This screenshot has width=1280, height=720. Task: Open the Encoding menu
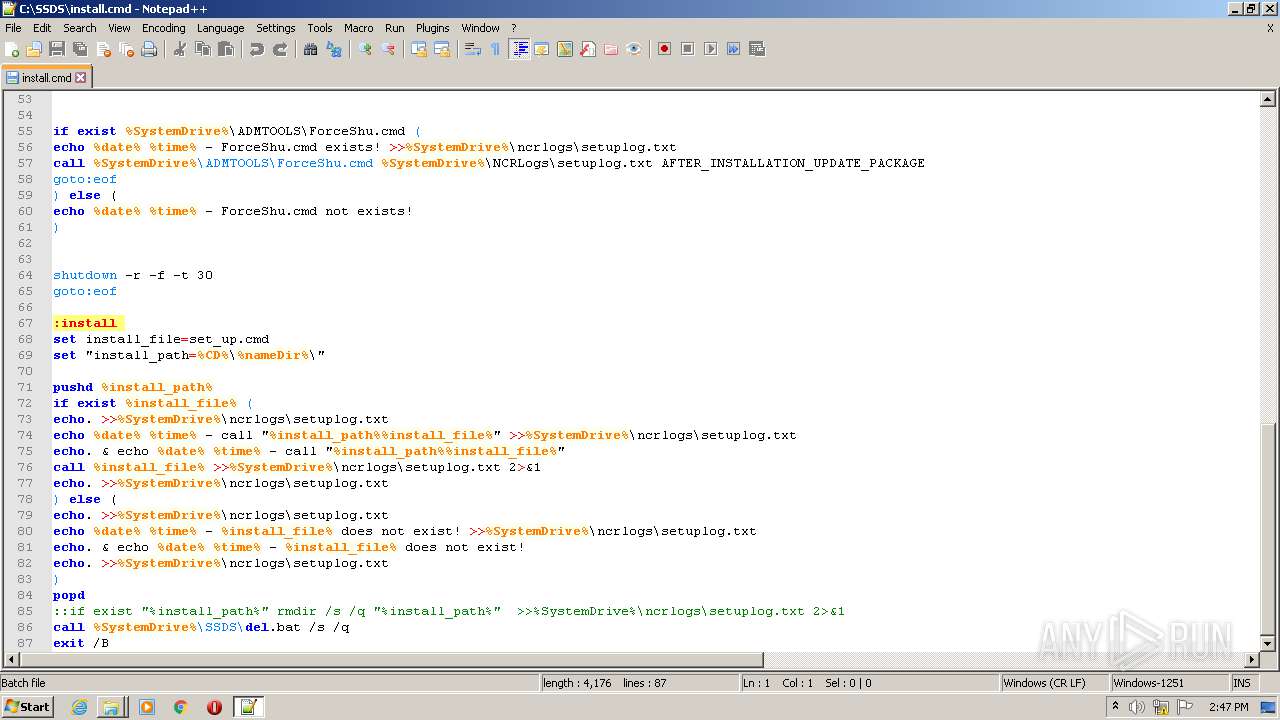163,28
